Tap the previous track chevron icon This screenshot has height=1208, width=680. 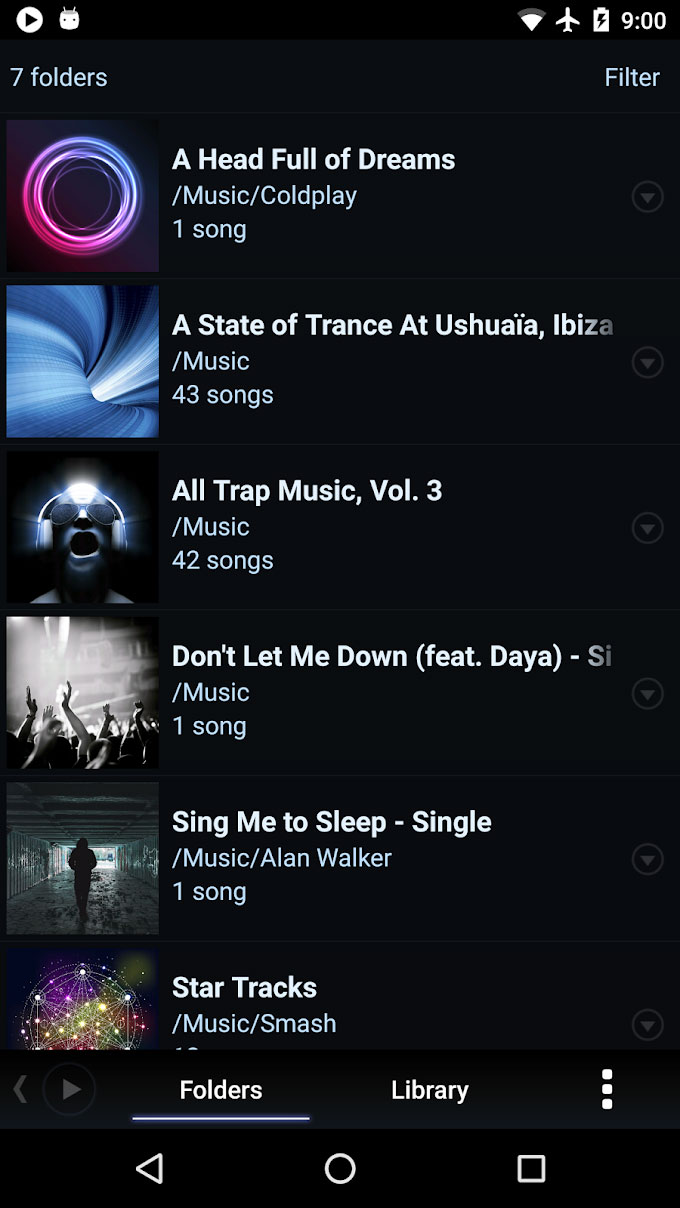20,1089
